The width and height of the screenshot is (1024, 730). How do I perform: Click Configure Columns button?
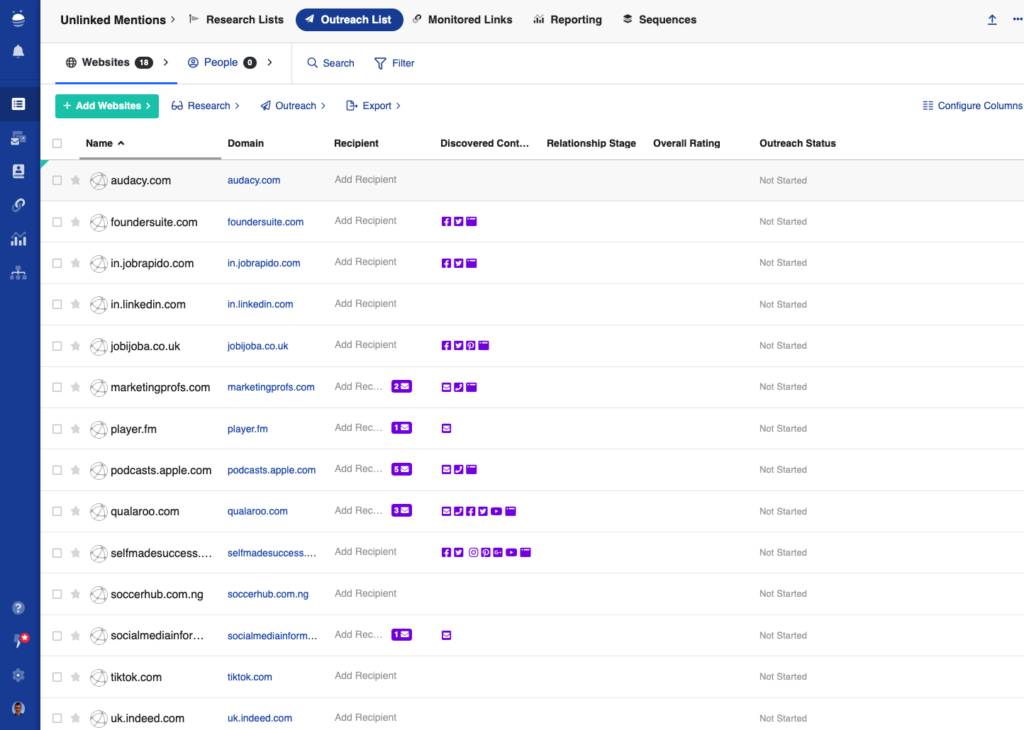pos(972,106)
